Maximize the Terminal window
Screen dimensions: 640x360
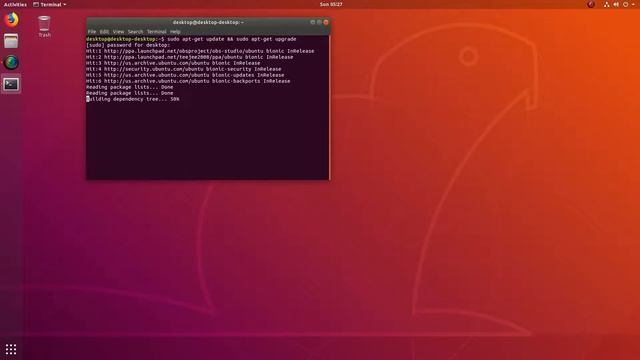(319, 22)
